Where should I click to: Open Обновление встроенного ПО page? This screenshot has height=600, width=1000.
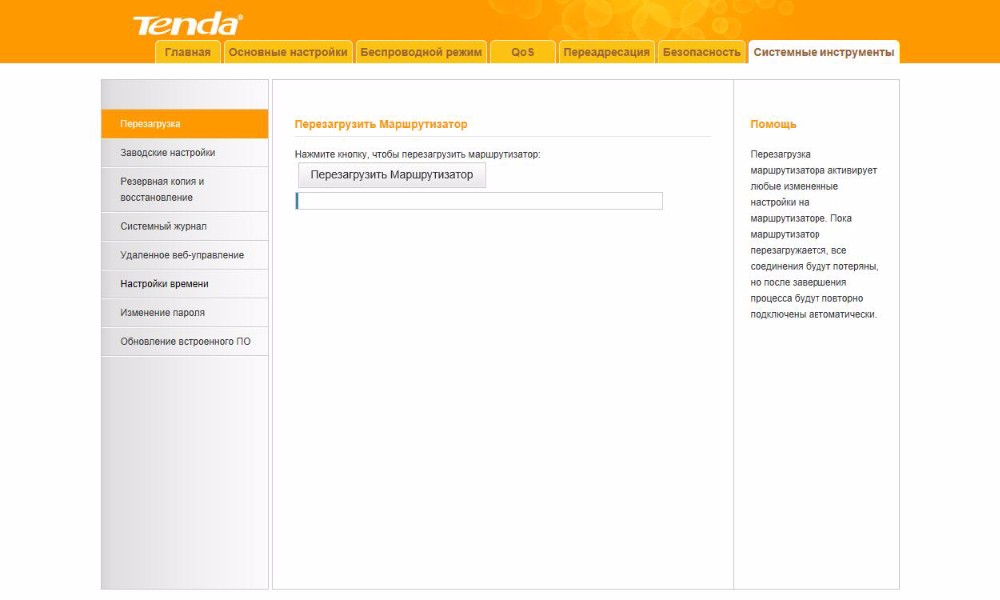coord(185,342)
